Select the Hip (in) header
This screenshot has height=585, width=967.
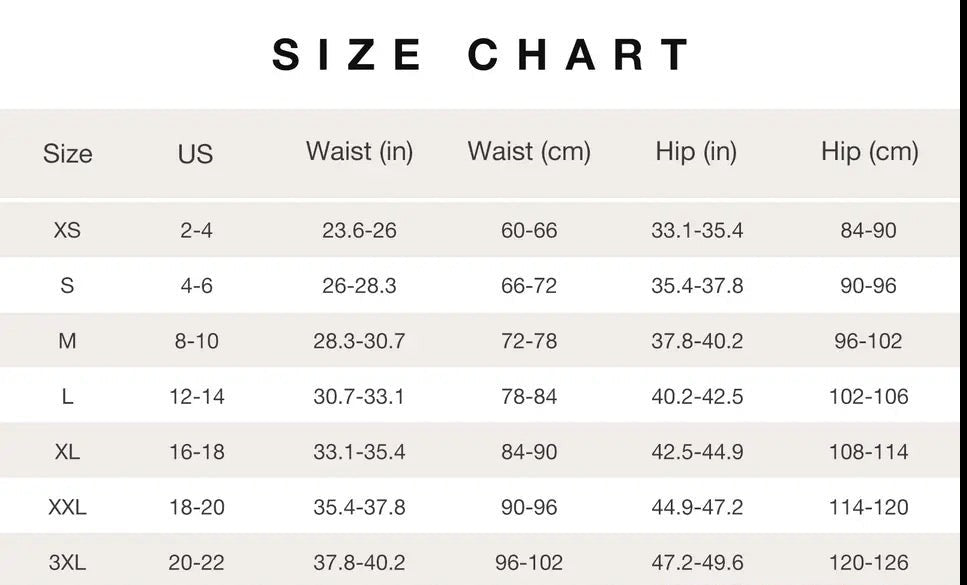pyautogui.click(x=696, y=152)
